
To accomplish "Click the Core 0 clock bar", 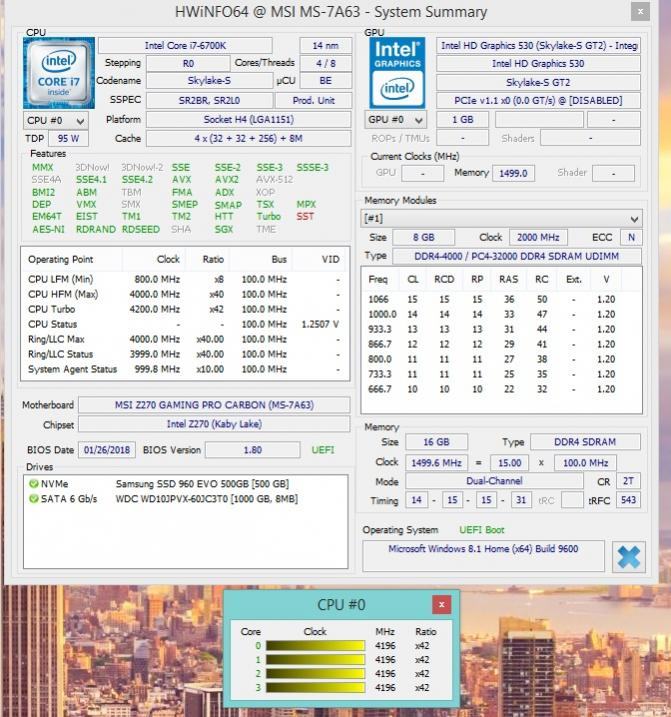I will (315, 646).
